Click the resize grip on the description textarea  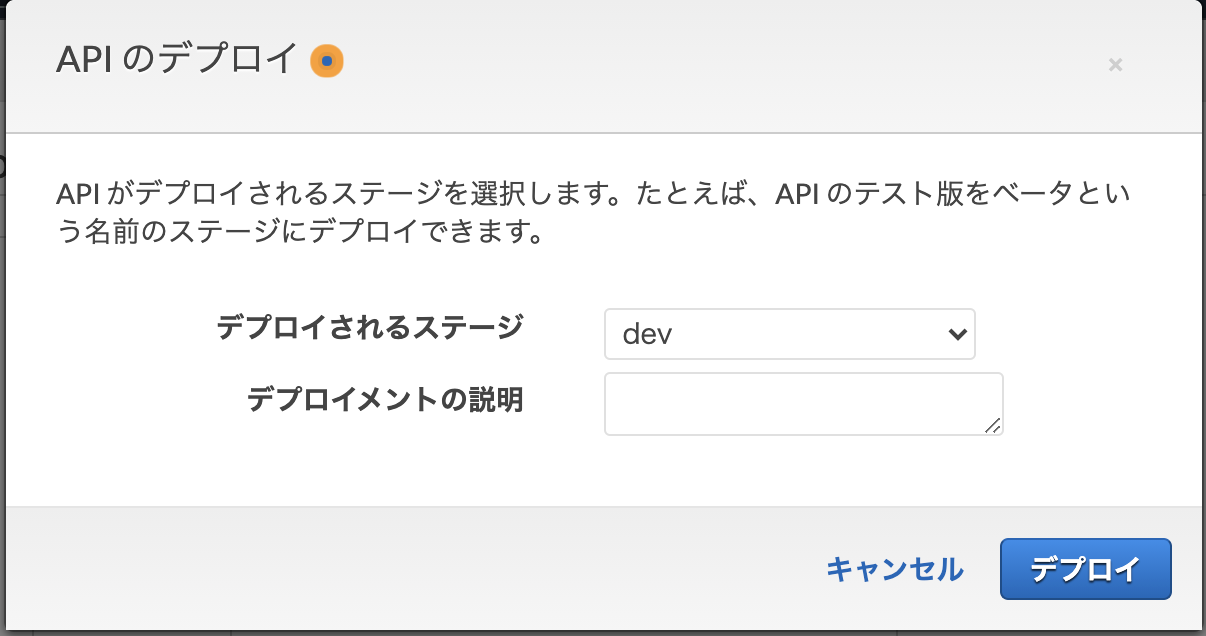point(992,426)
